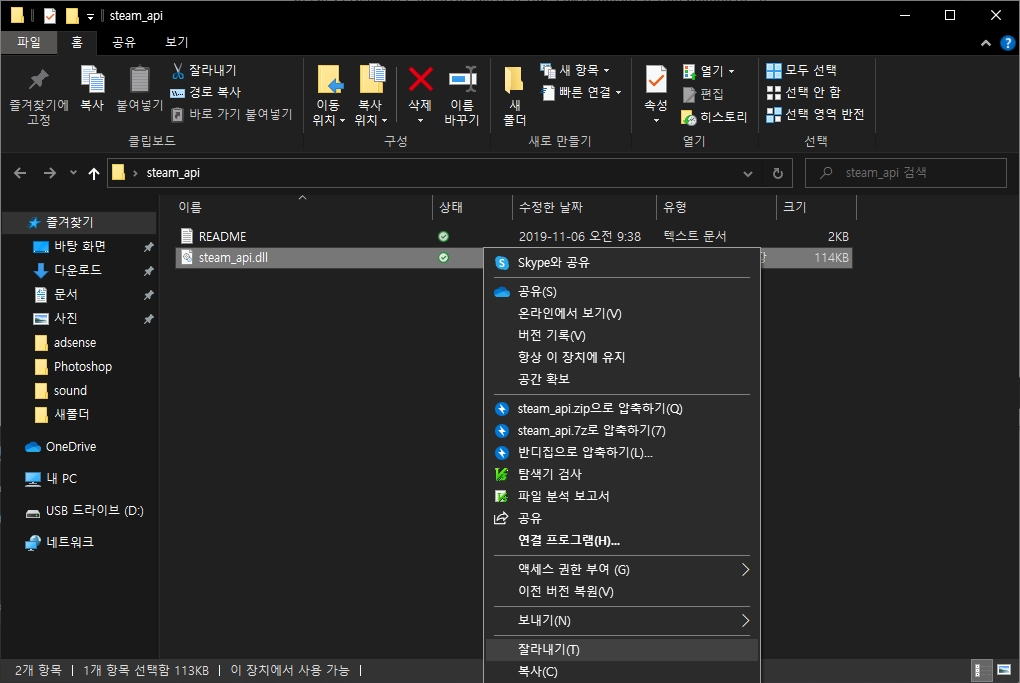The image size is (1020, 683).
Task: Click Select all (모두 선택)
Action: pyautogui.click(x=801, y=70)
